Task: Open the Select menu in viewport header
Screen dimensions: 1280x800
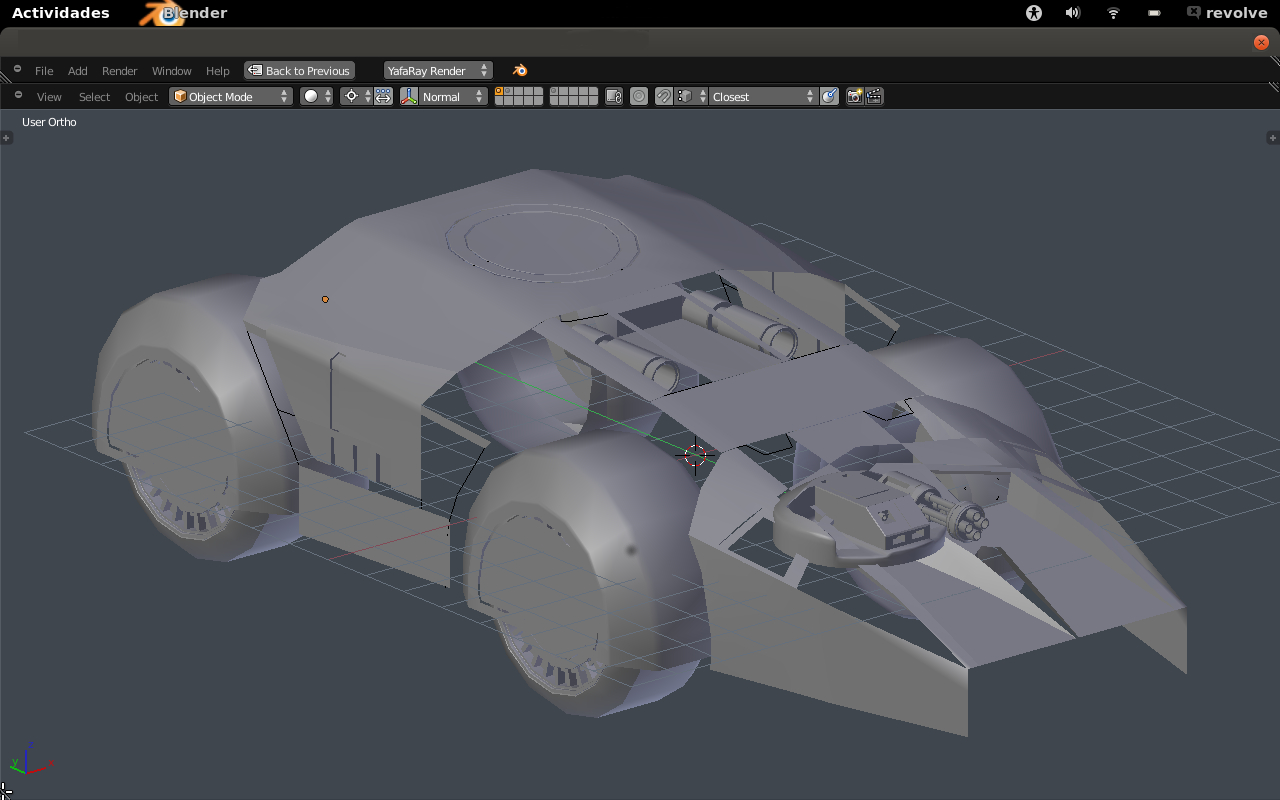Action: (x=94, y=96)
